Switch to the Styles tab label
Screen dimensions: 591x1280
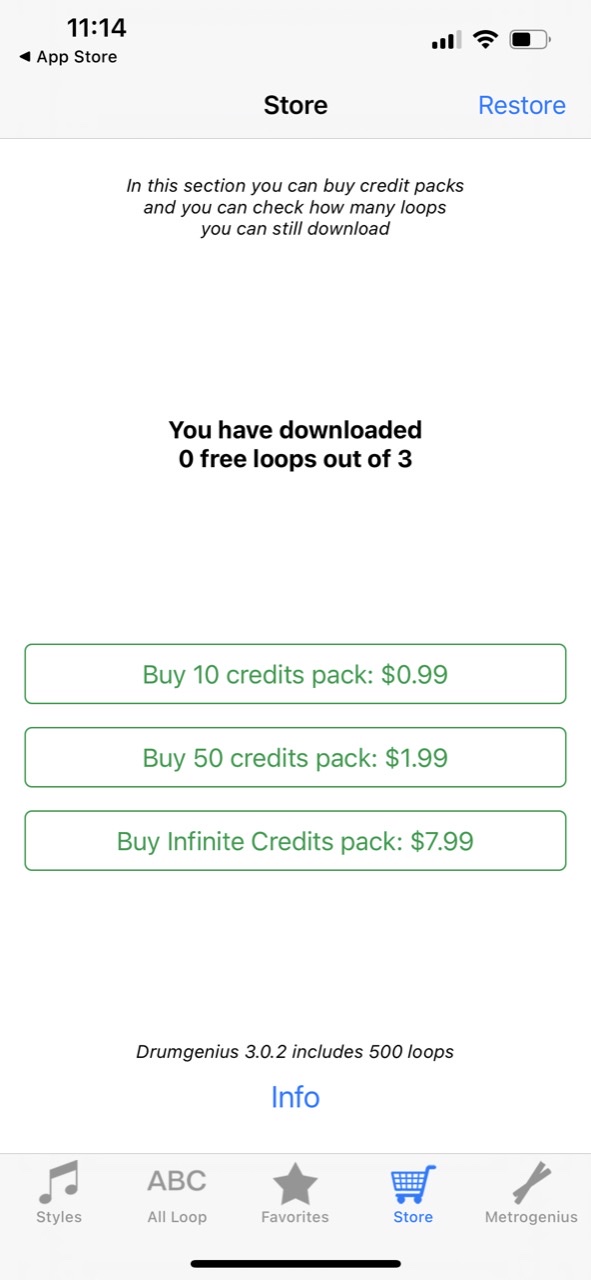59,1217
